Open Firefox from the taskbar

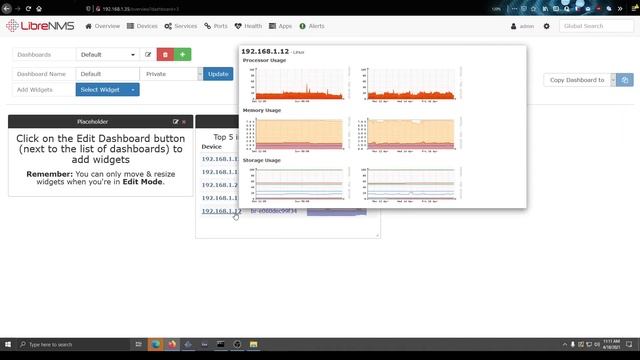click(172, 344)
